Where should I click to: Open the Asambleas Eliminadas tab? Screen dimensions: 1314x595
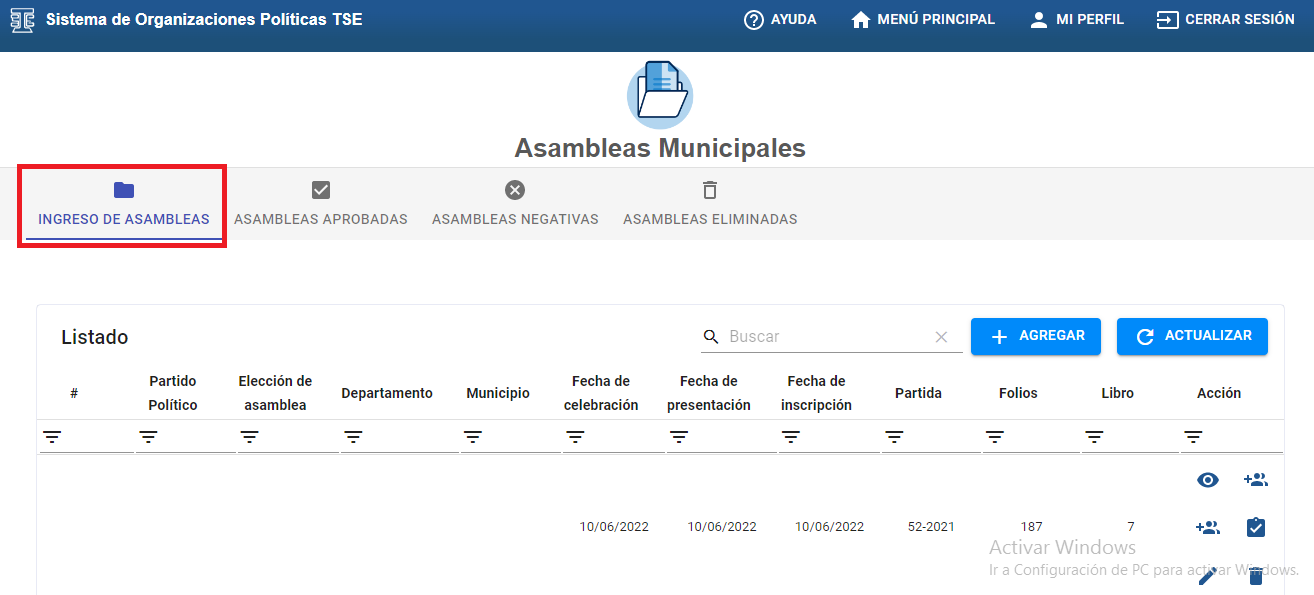click(710, 204)
